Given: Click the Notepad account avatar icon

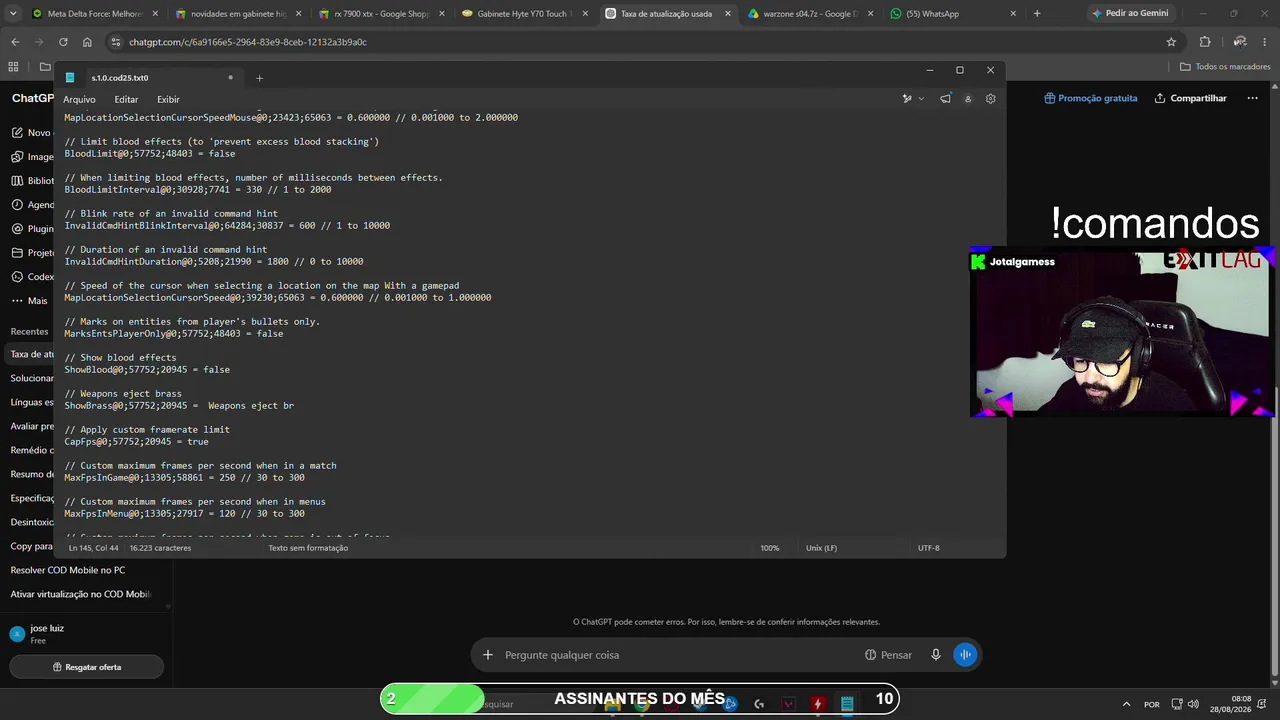Looking at the screenshot, I should pyautogui.click(x=967, y=99).
